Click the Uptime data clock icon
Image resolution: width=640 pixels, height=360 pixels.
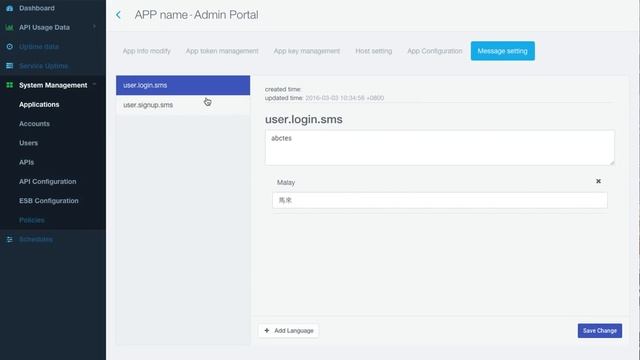(9, 47)
